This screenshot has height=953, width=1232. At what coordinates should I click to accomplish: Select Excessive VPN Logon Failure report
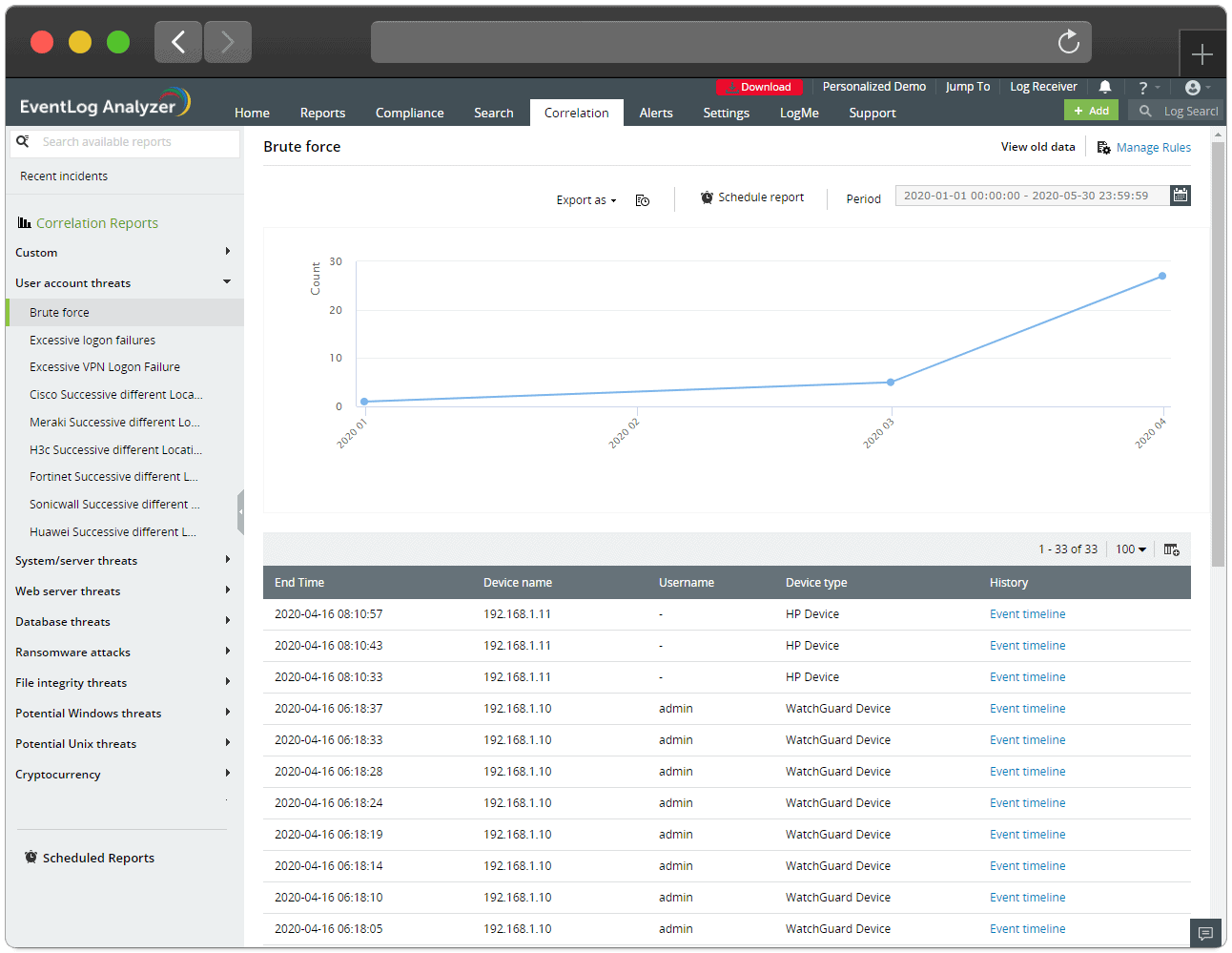pyautogui.click(x=105, y=367)
